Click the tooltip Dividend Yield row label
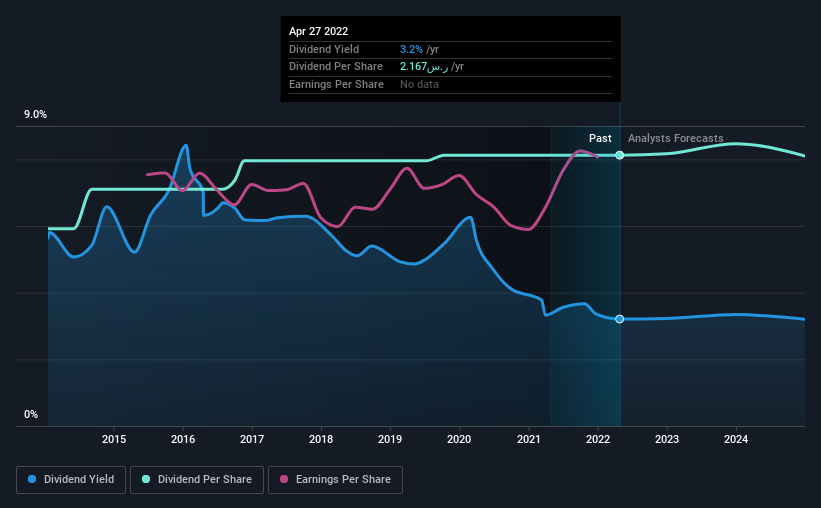The image size is (821, 508). 324,49
